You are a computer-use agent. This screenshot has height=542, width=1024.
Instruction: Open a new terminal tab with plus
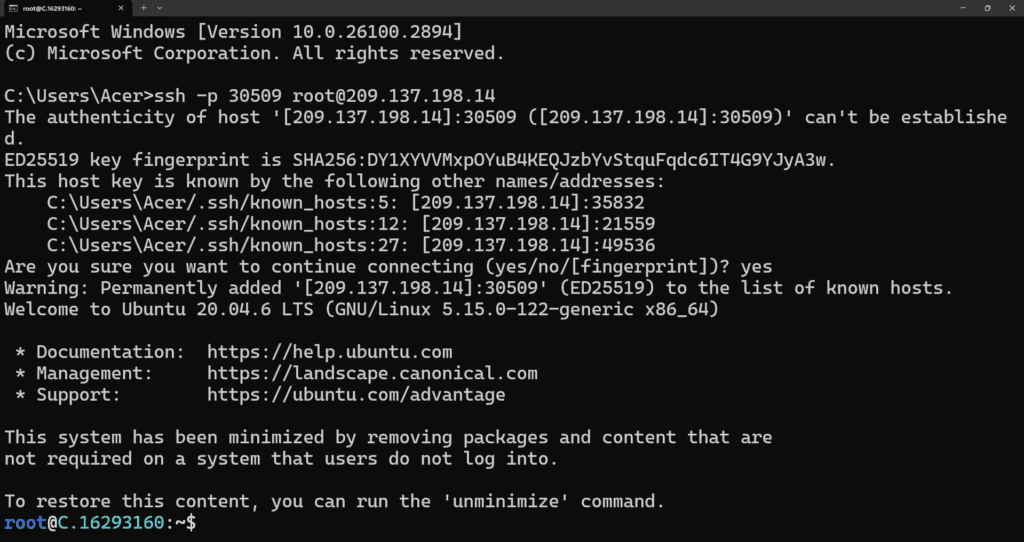click(x=144, y=8)
